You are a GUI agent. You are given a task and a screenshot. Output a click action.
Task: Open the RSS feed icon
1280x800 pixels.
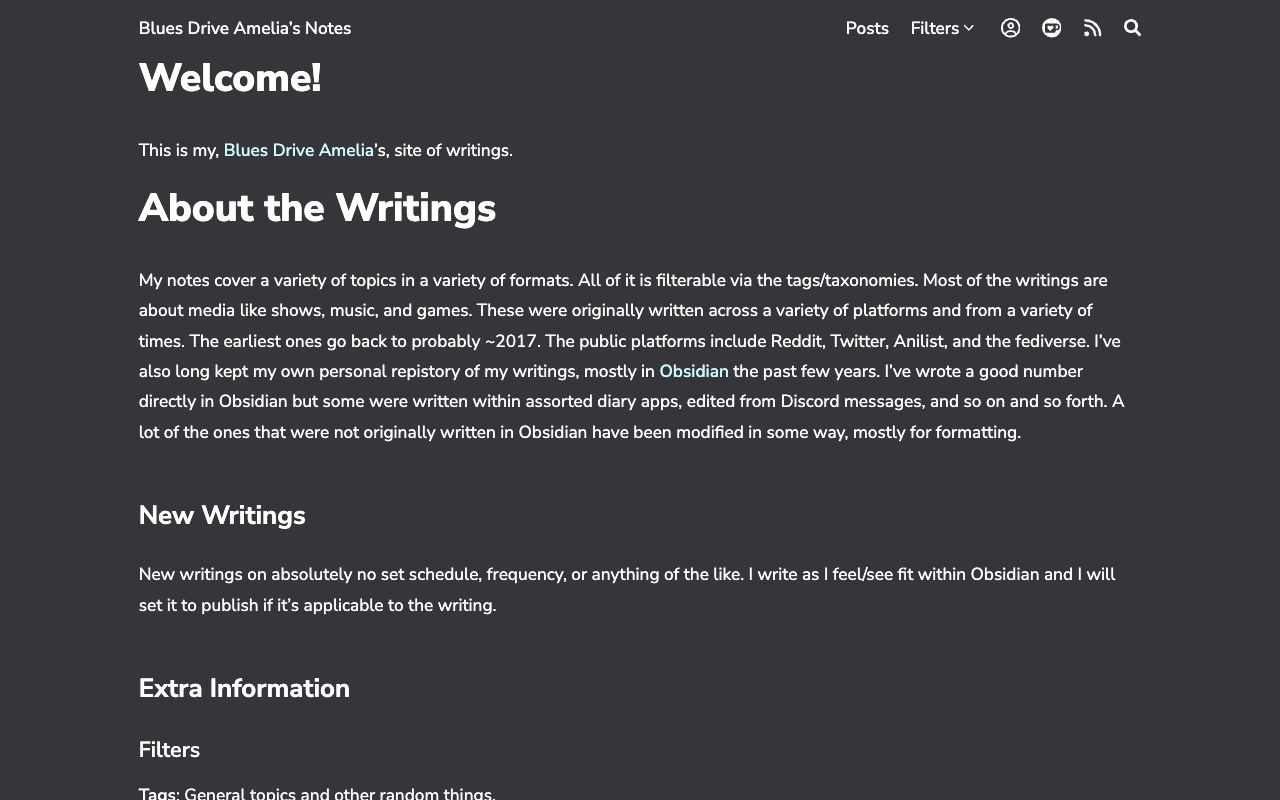1092,28
